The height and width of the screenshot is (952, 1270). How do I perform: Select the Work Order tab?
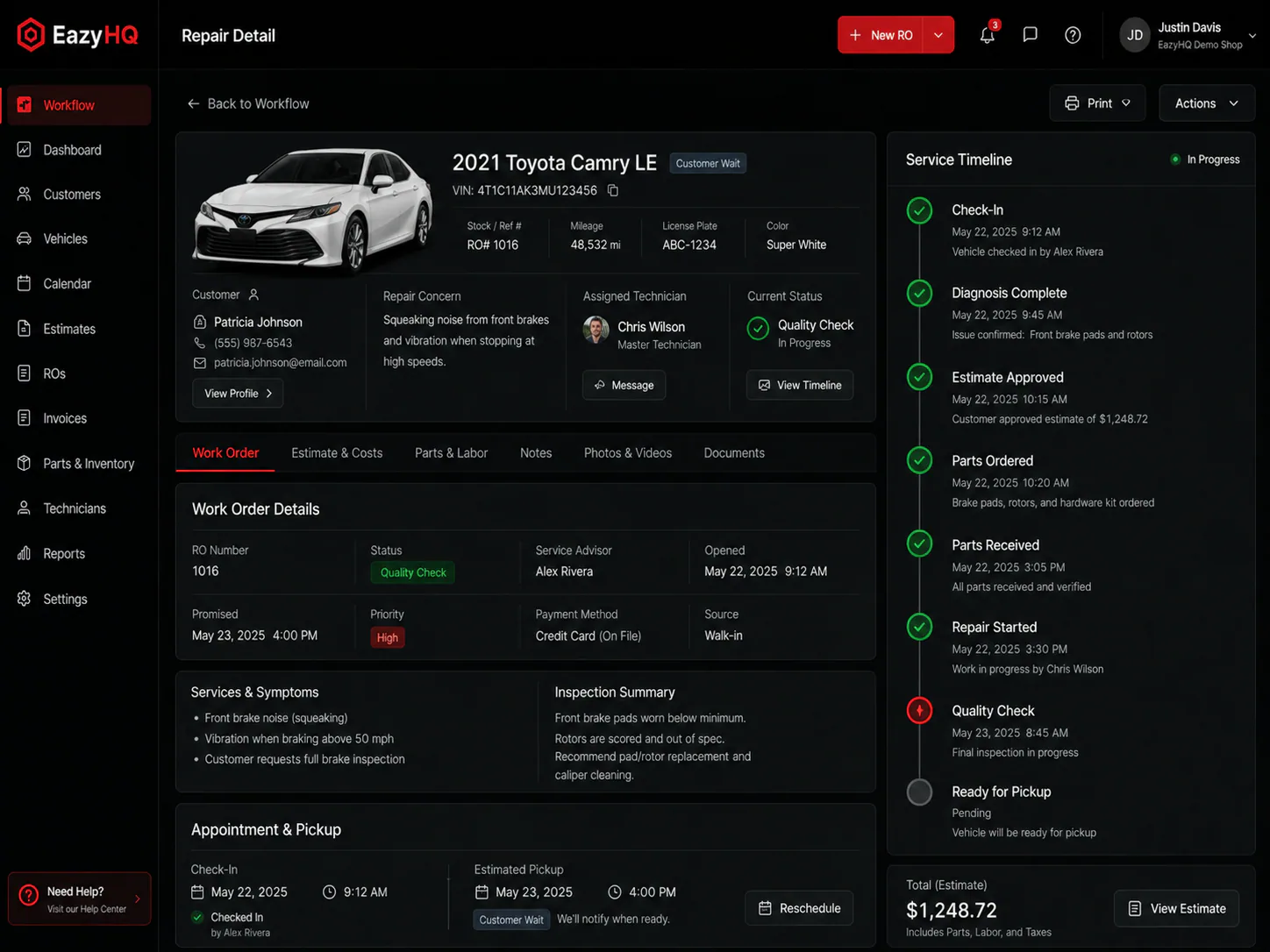pos(225,453)
